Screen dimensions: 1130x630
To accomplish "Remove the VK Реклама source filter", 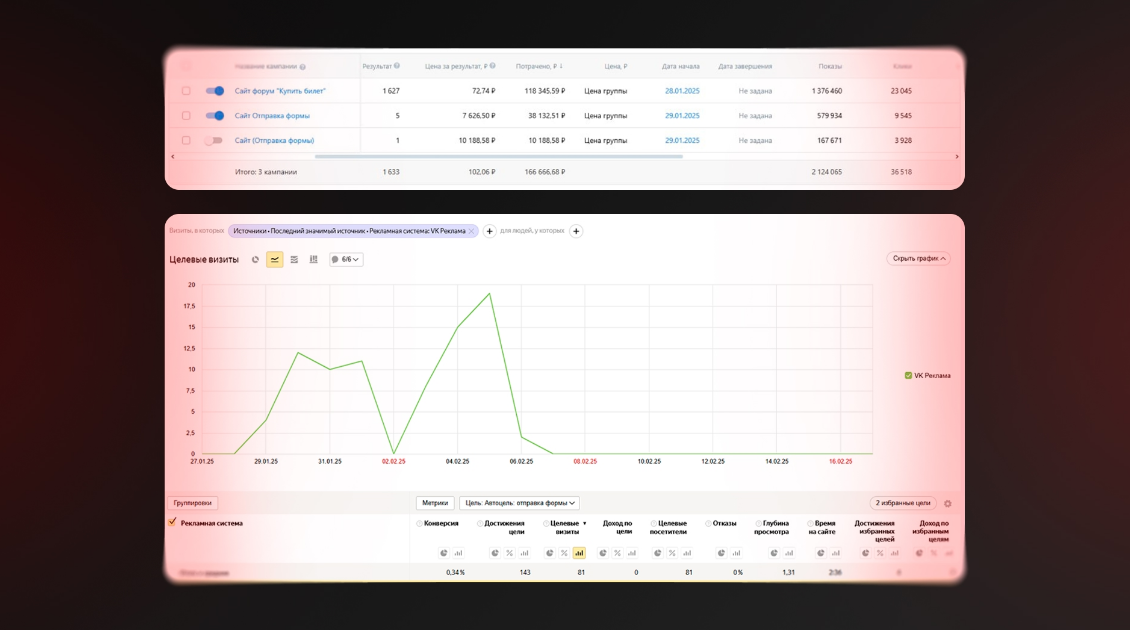I will [471, 231].
